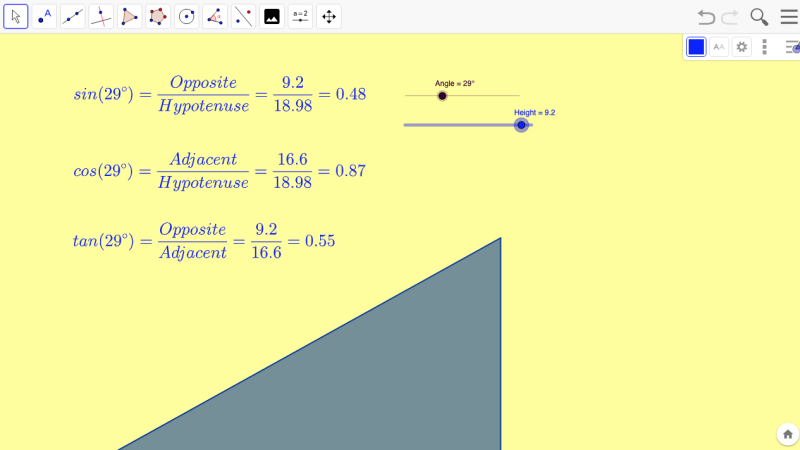Select the Angle tool

click(215, 17)
